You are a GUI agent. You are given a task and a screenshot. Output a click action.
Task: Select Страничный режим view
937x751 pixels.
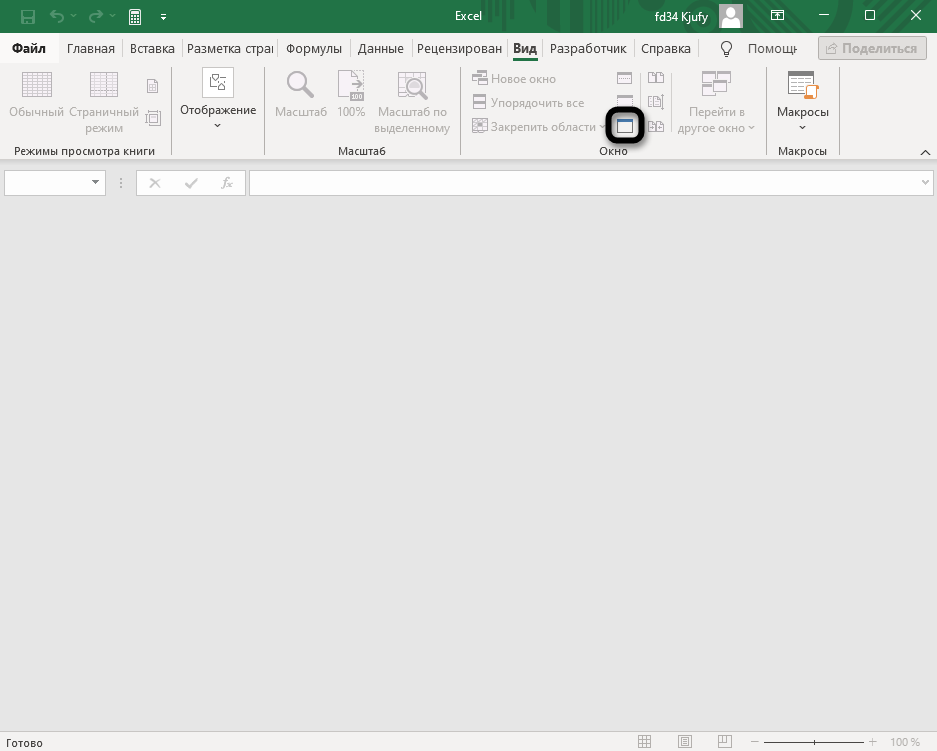click(104, 102)
